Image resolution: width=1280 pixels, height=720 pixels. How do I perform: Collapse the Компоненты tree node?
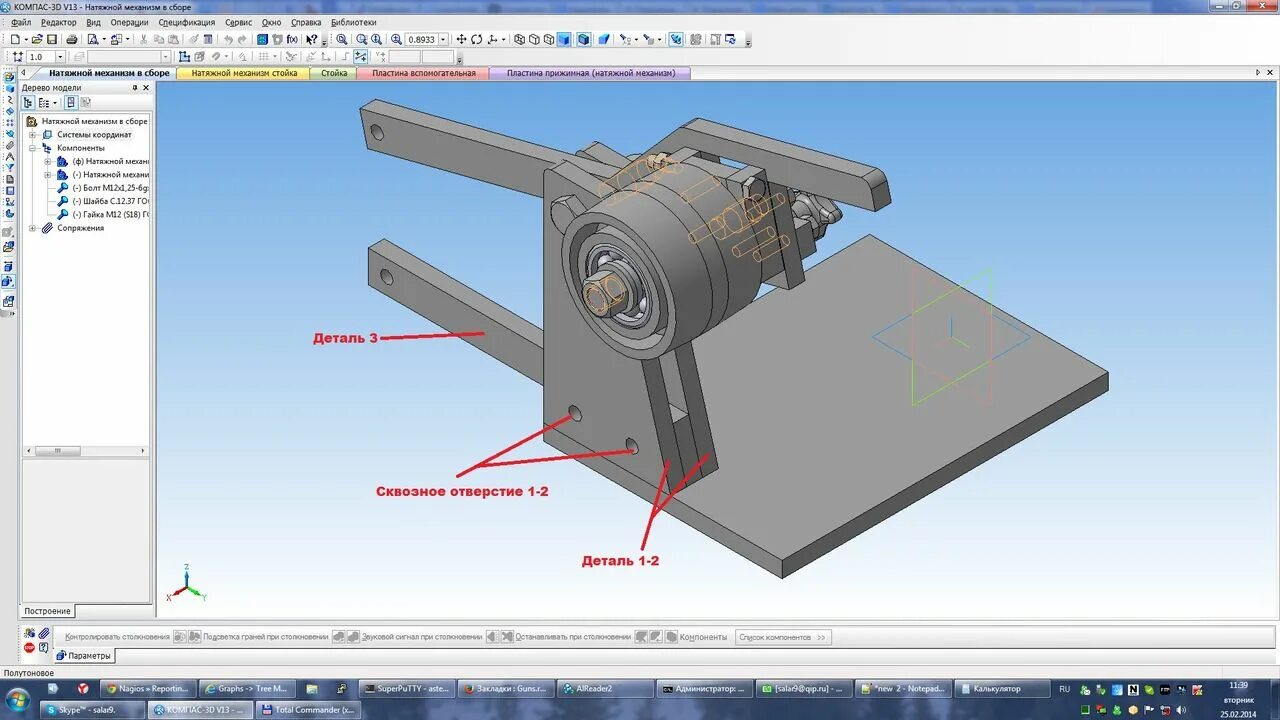(x=32, y=148)
